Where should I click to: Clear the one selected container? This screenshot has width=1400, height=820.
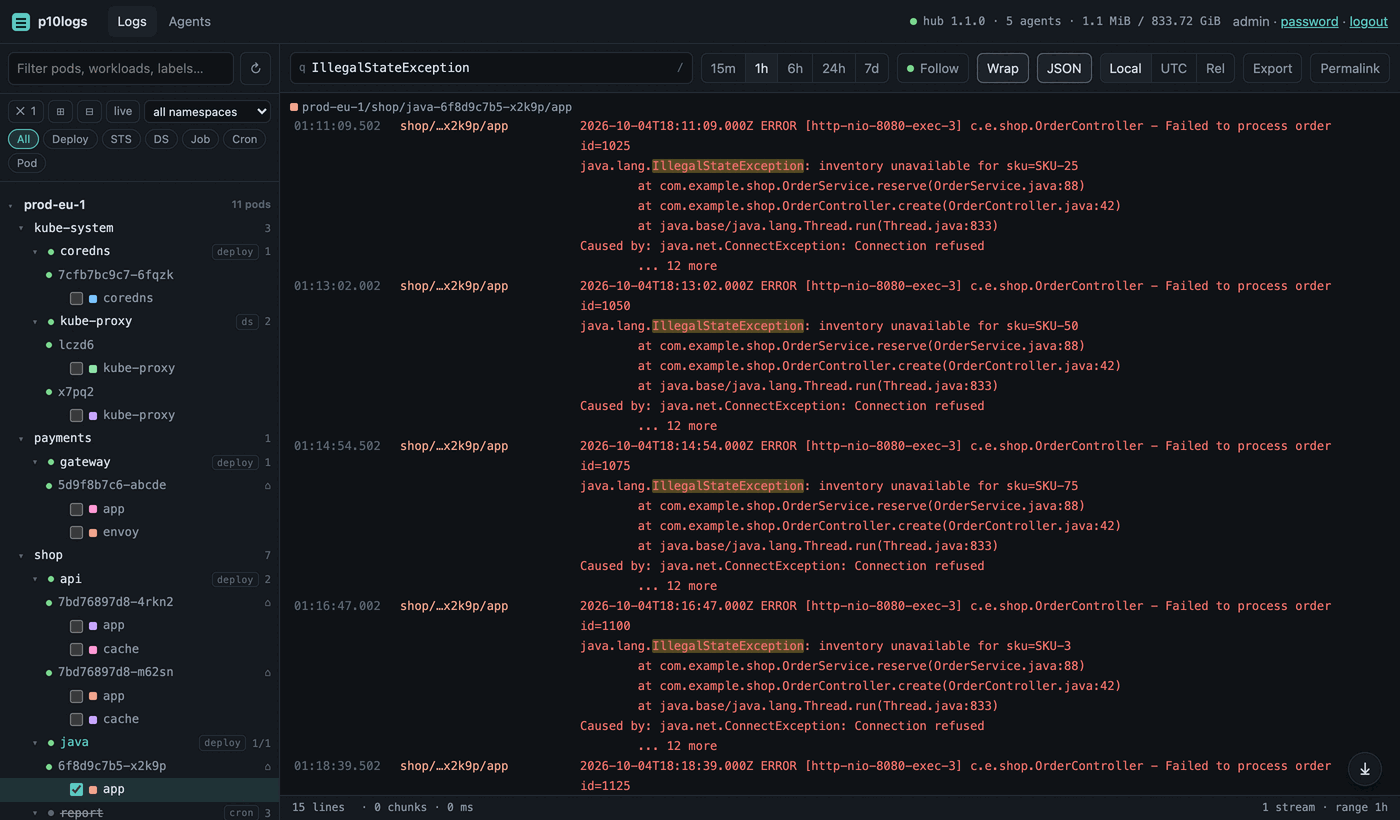pyautogui.click(x=24, y=111)
